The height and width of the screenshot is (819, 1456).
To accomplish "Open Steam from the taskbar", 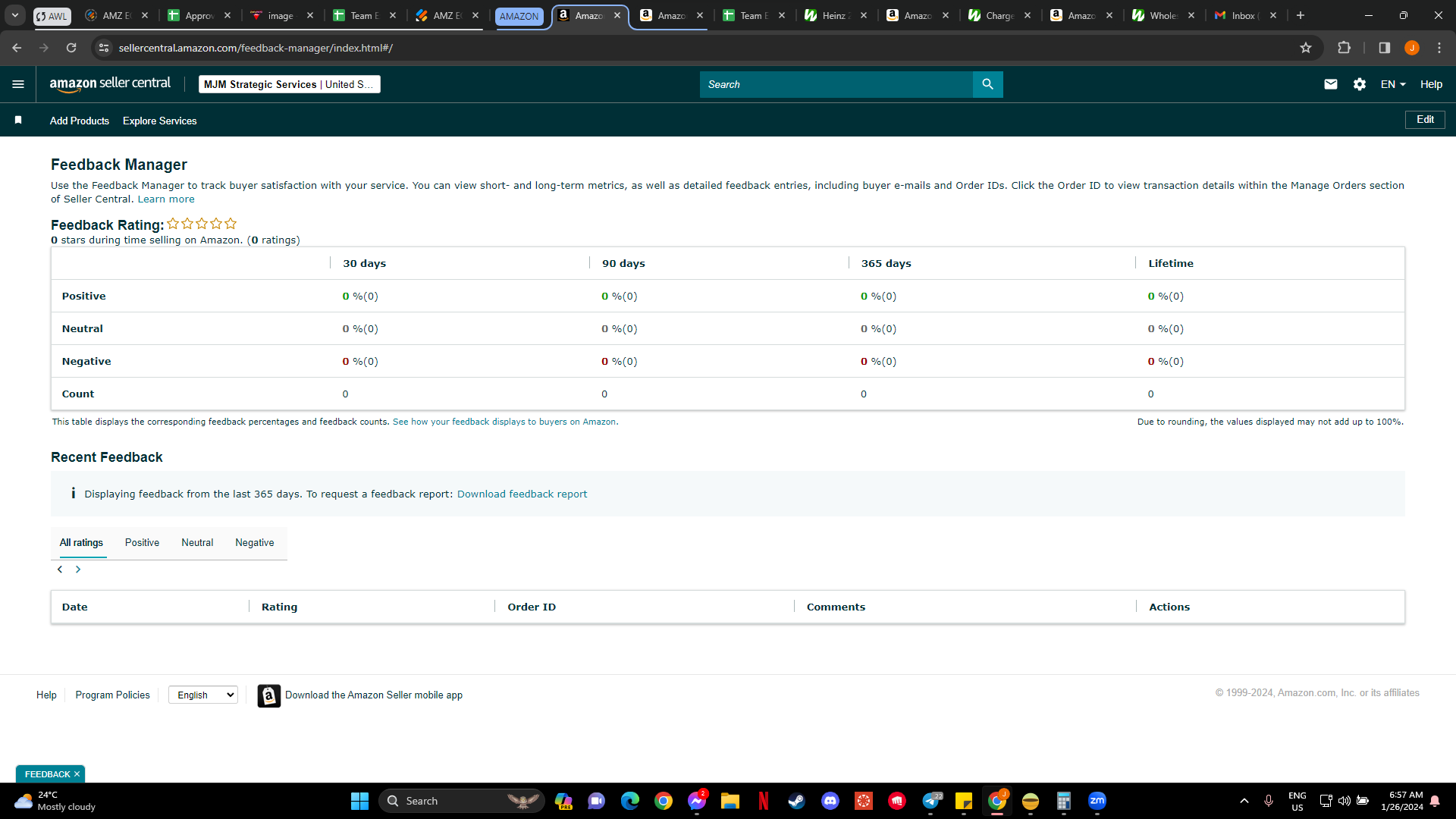I will tap(796, 801).
